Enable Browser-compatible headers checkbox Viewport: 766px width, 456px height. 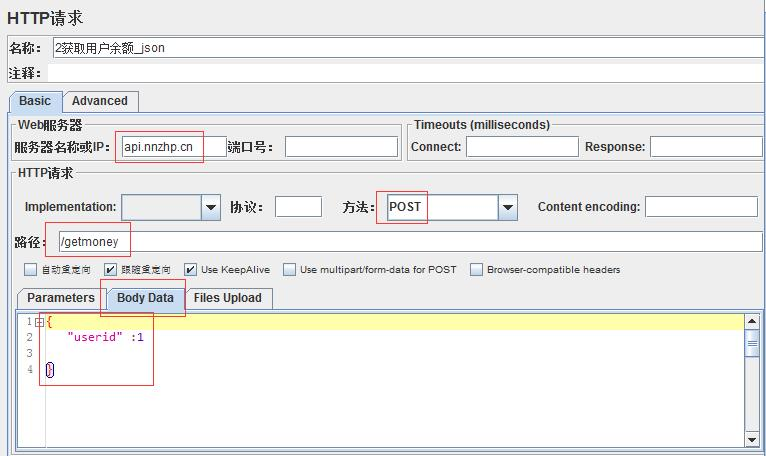point(476,270)
